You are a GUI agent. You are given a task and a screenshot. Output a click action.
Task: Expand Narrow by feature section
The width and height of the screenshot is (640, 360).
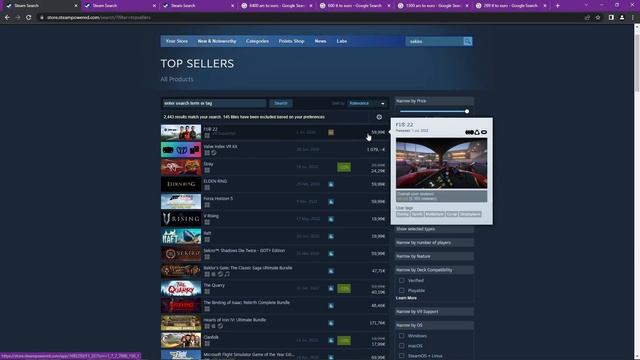point(434,256)
